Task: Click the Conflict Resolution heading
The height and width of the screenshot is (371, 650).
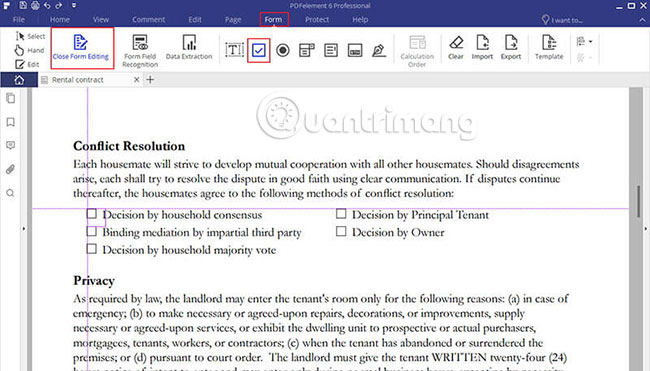Action: click(x=129, y=146)
